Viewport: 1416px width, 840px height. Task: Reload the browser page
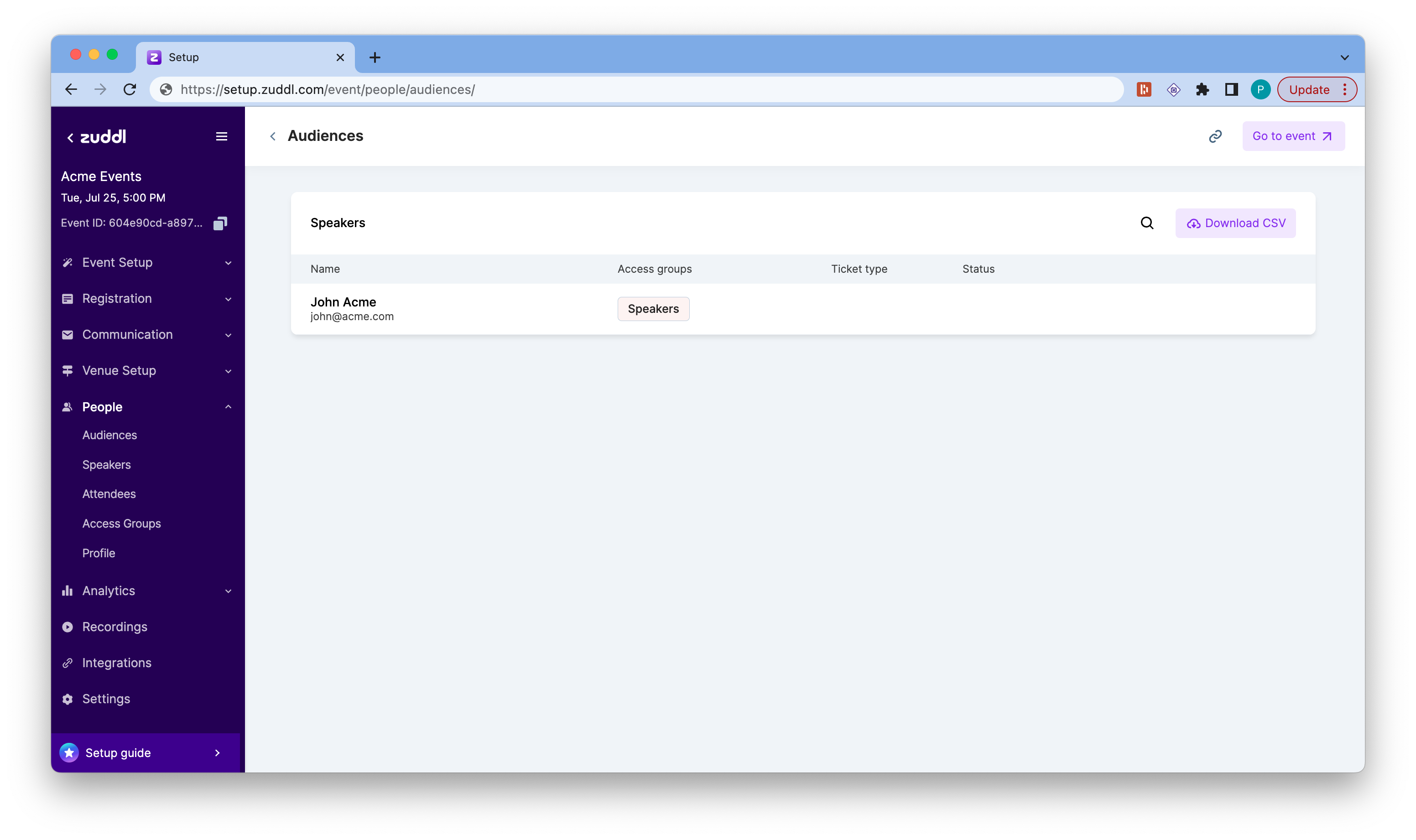click(x=130, y=89)
